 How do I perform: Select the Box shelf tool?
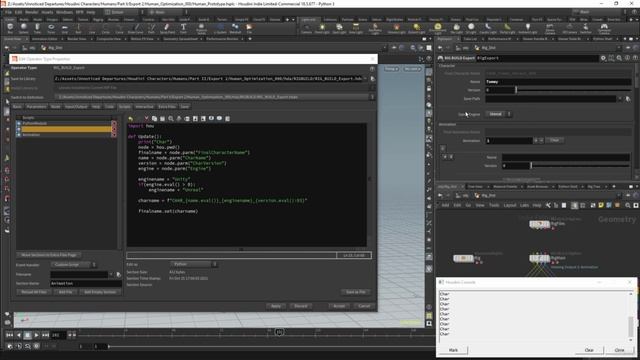coord(10,29)
